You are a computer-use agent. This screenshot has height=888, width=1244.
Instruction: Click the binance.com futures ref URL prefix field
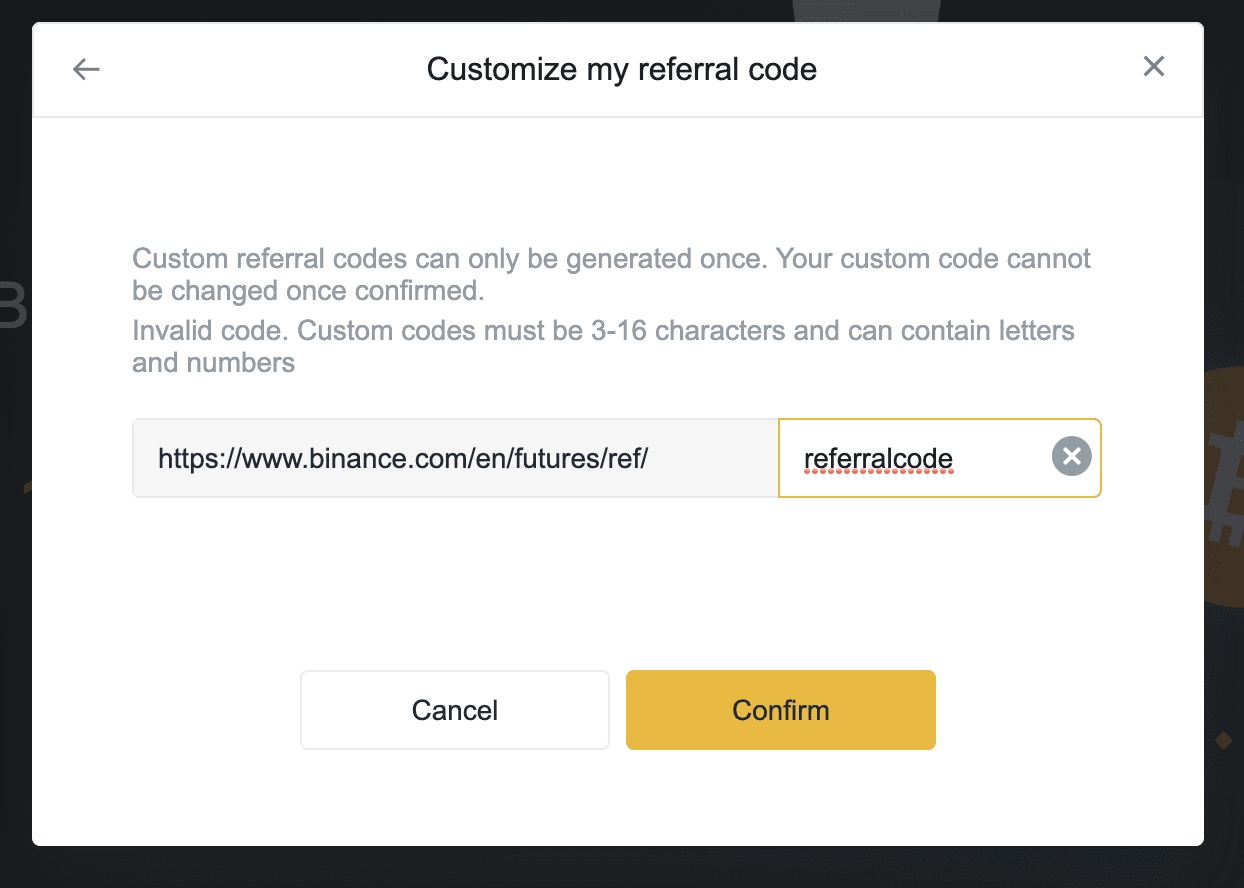pyautogui.click(x=455, y=458)
